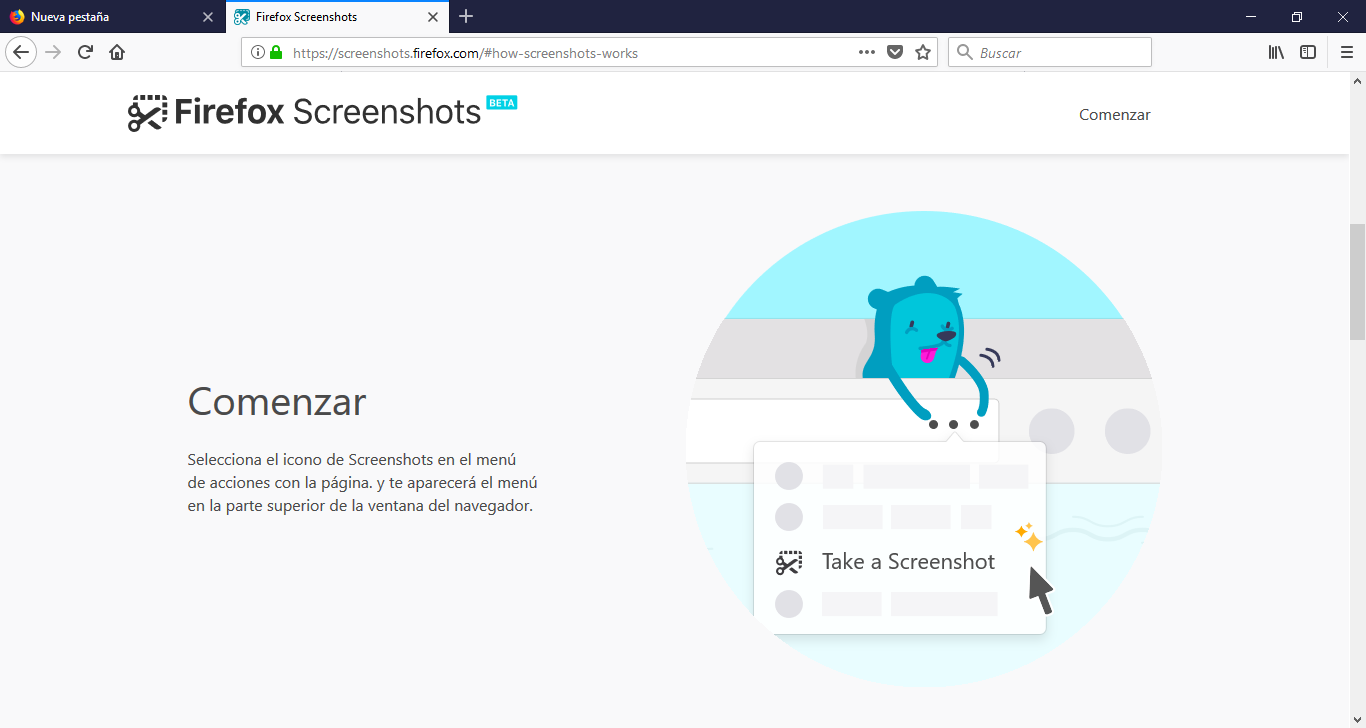Show the sidebars panel

point(1308,52)
